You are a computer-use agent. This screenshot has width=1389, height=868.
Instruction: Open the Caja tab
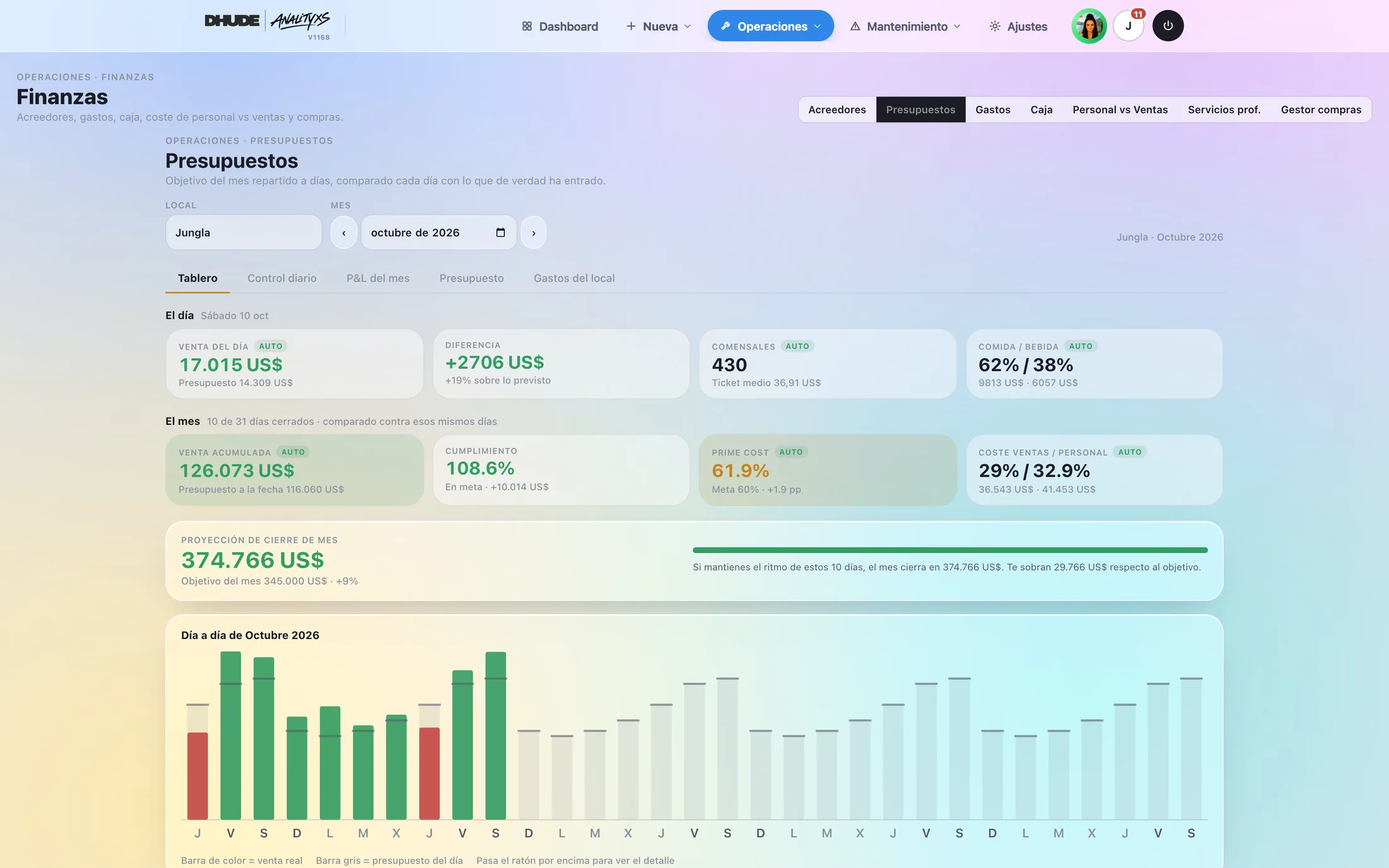pyautogui.click(x=1042, y=109)
